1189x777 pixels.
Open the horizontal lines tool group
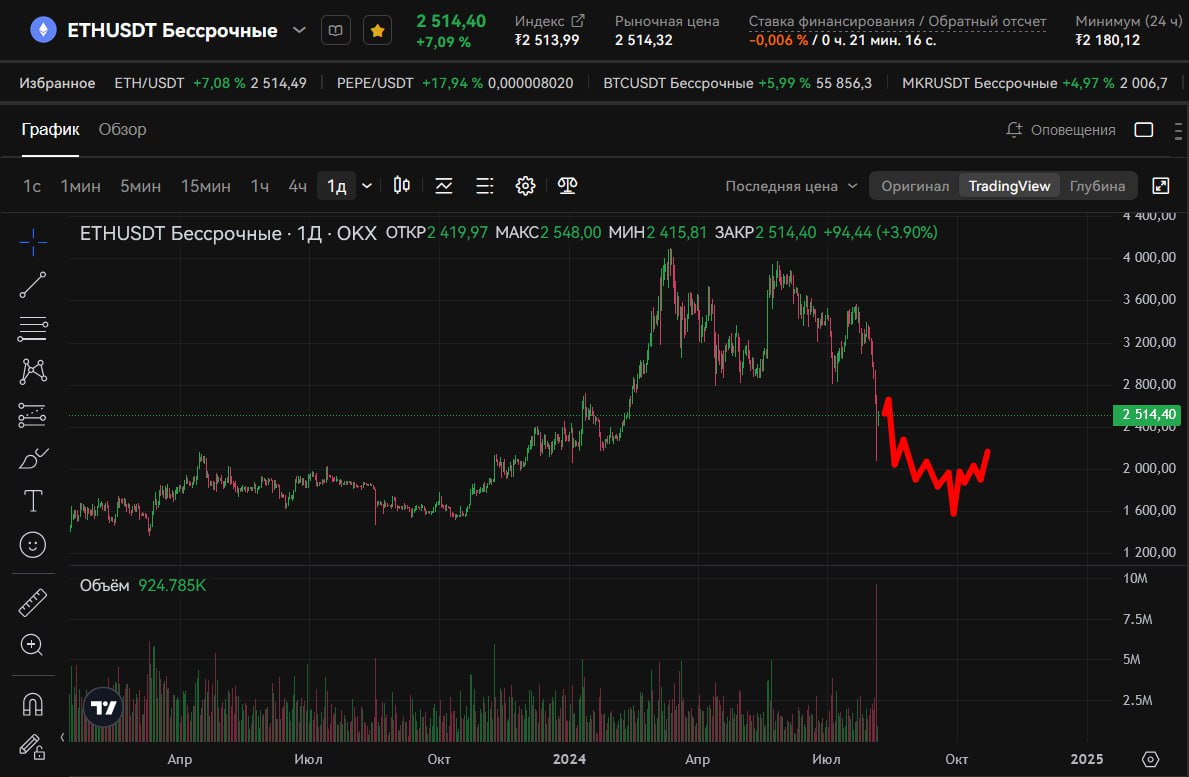point(33,328)
